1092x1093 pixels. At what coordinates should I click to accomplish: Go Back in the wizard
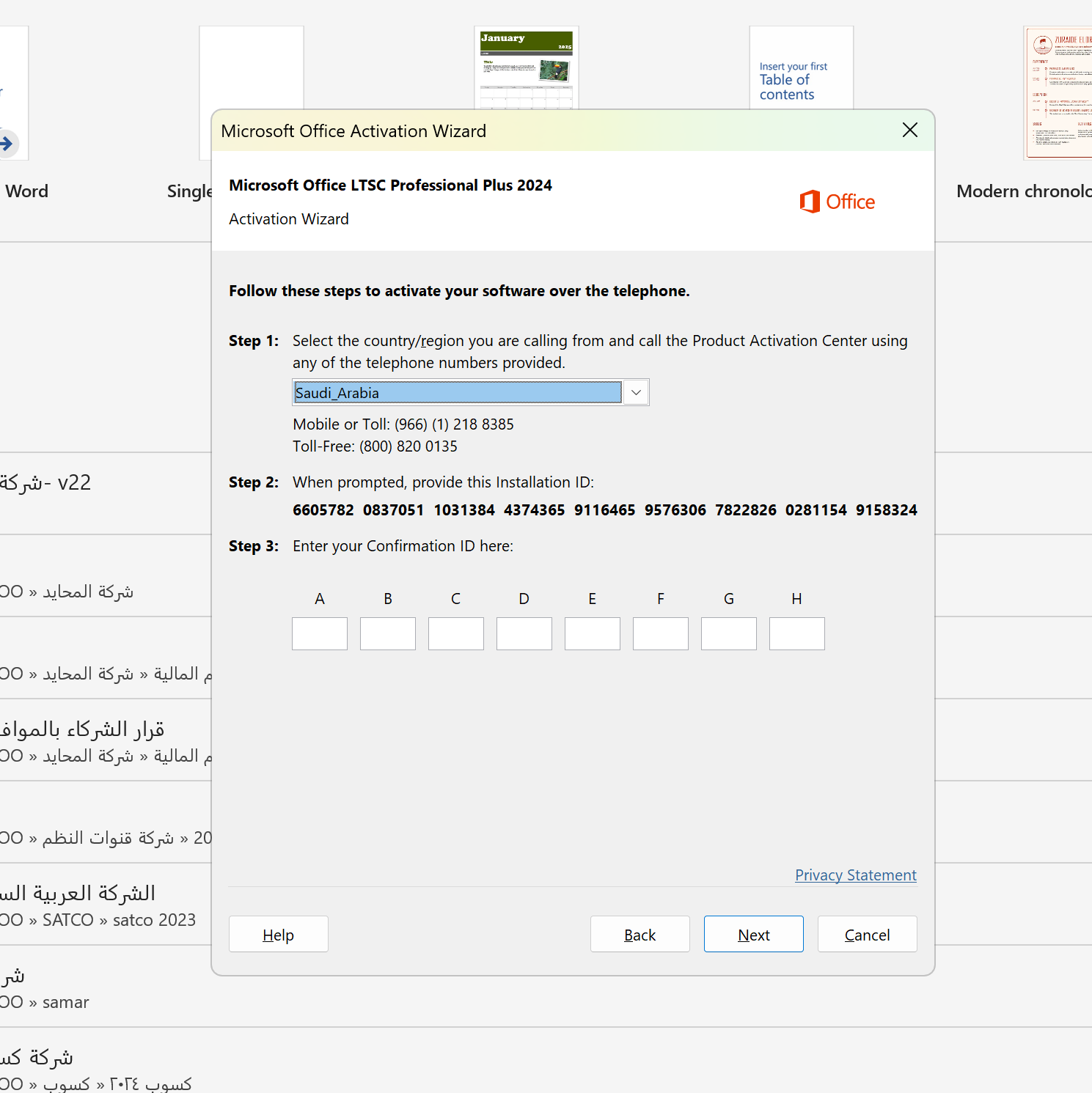coord(640,934)
